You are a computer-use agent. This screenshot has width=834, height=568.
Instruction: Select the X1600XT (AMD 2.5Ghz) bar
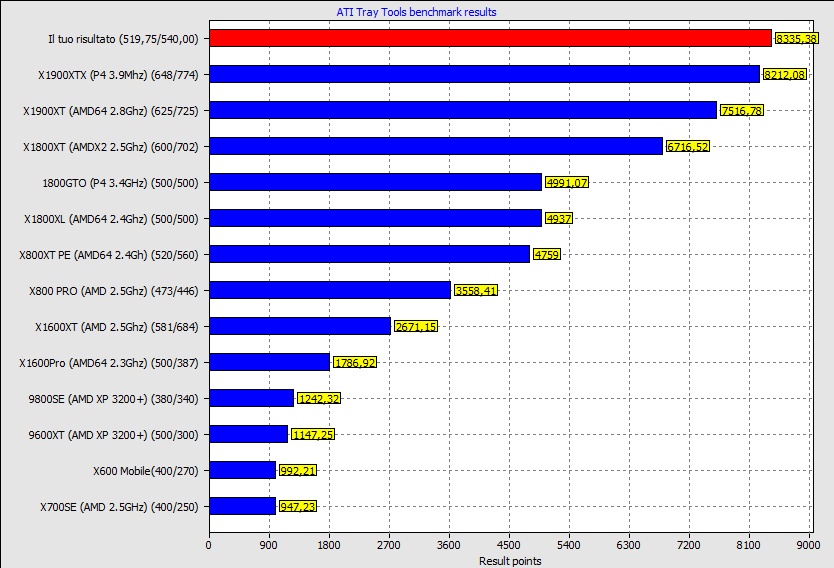300,326
